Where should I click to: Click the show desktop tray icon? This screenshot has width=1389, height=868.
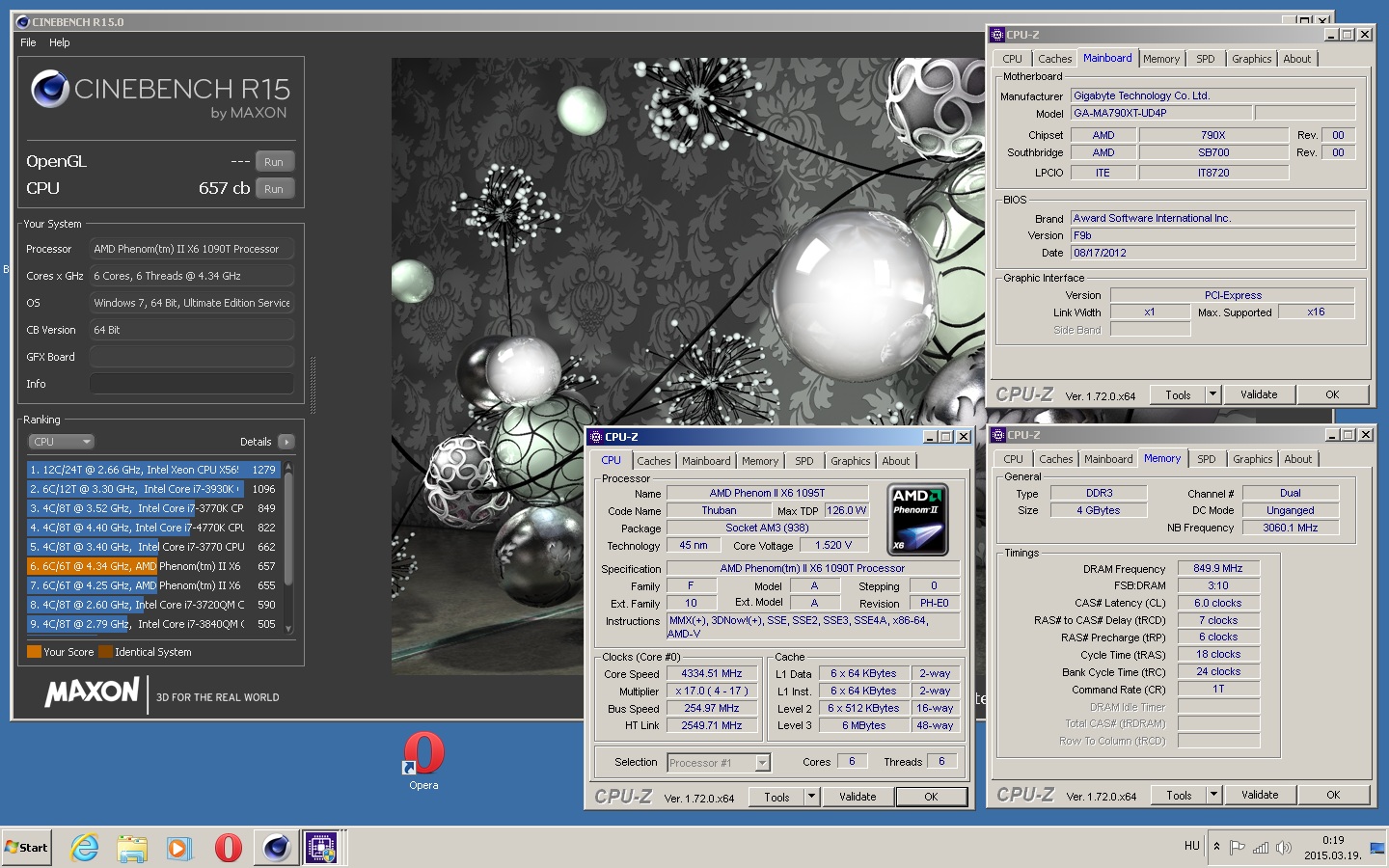click(1376, 849)
